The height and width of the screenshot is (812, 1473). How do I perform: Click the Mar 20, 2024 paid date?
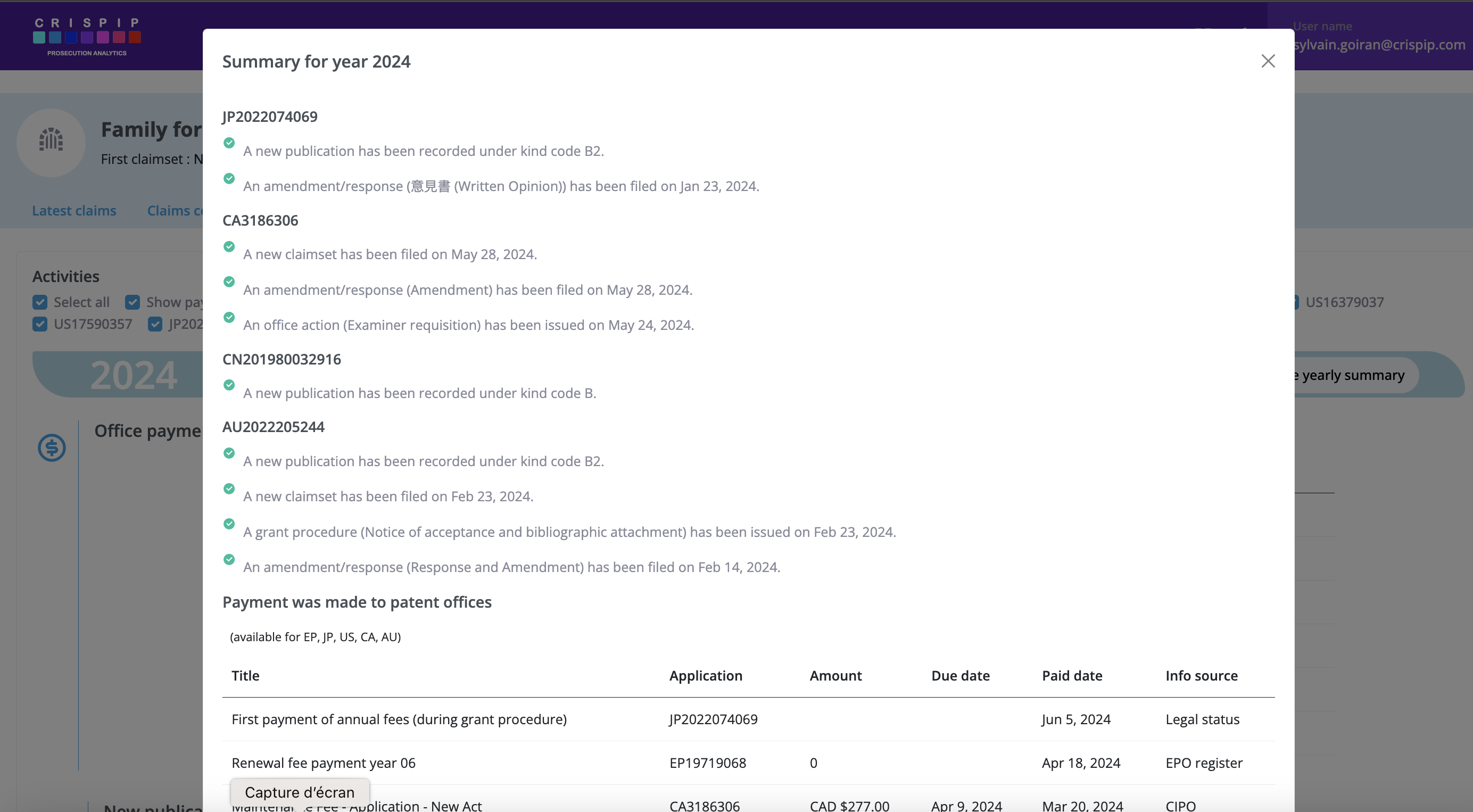click(1082, 805)
